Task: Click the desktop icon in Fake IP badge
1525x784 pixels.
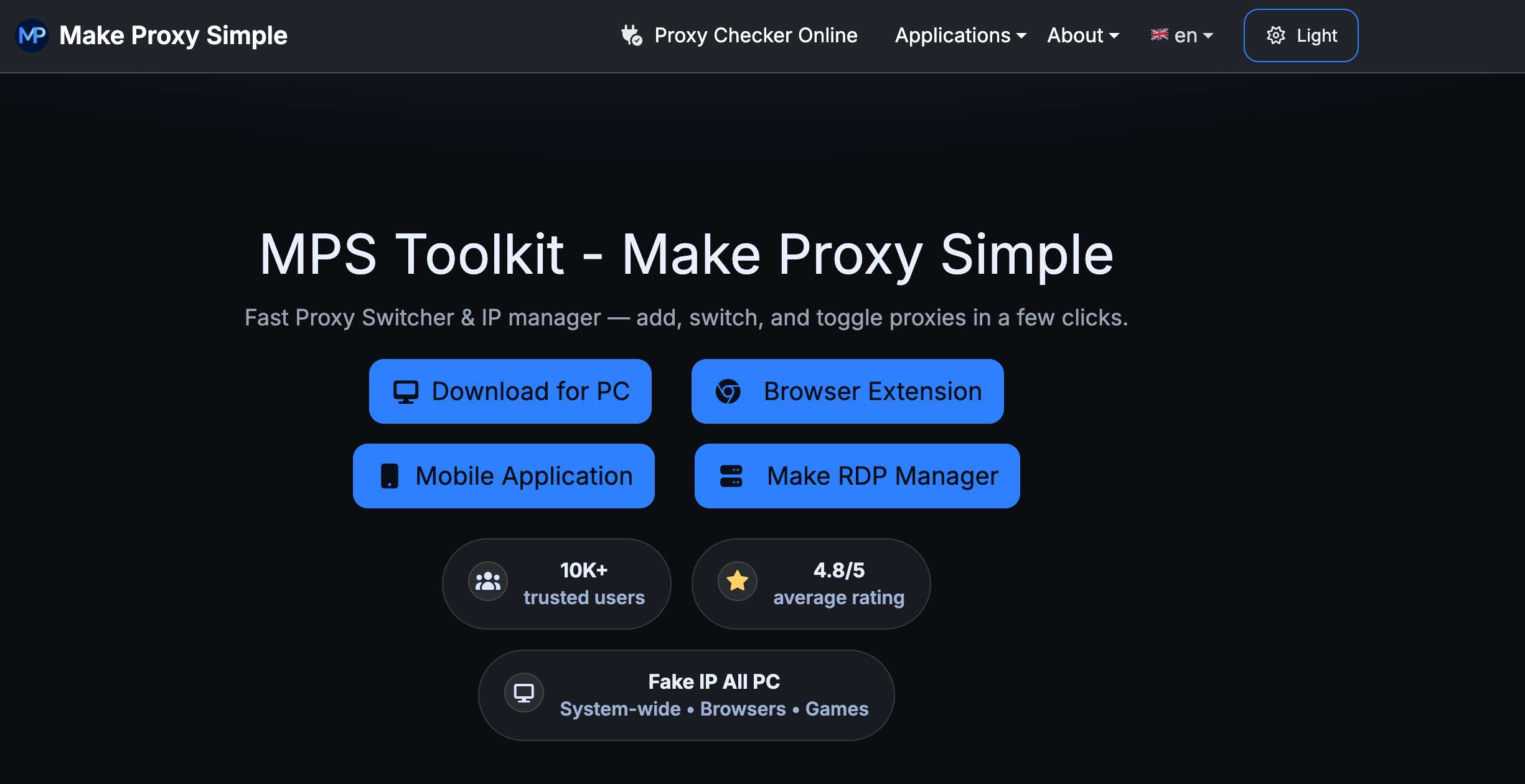Action: [x=524, y=693]
